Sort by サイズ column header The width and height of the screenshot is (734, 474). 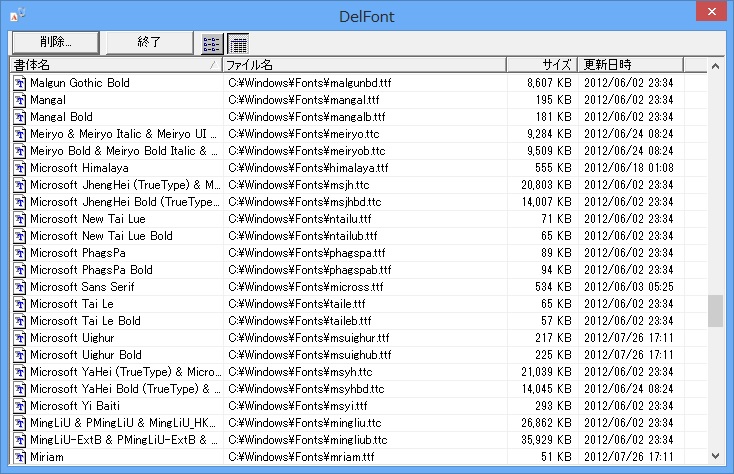tap(542, 65)
